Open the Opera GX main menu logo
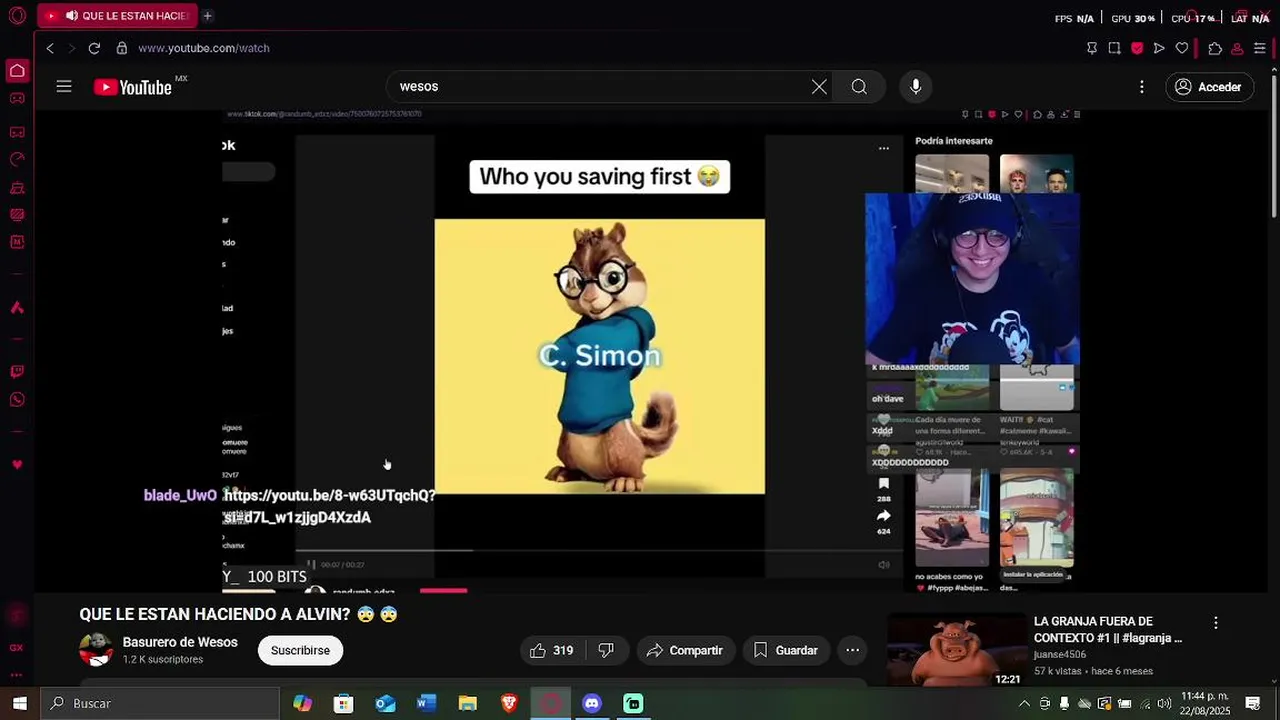 [17, 16]
